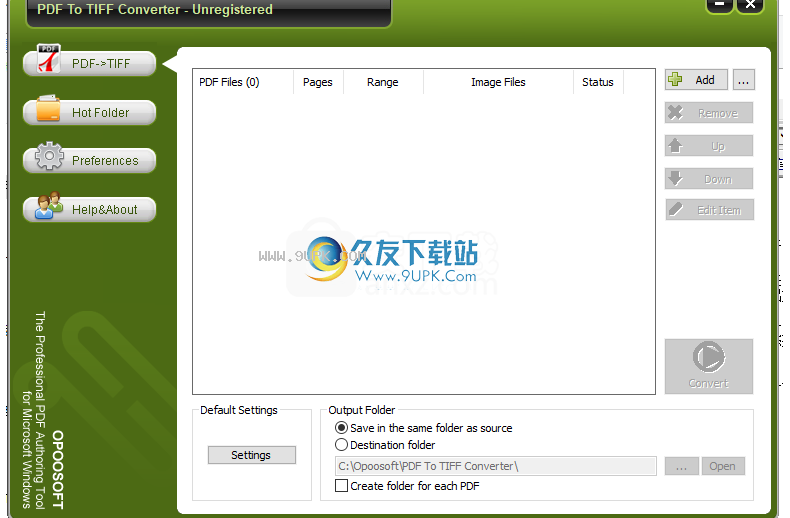Click the Status column header
This screenshot has width=790, height=518.
coord(599,82)
